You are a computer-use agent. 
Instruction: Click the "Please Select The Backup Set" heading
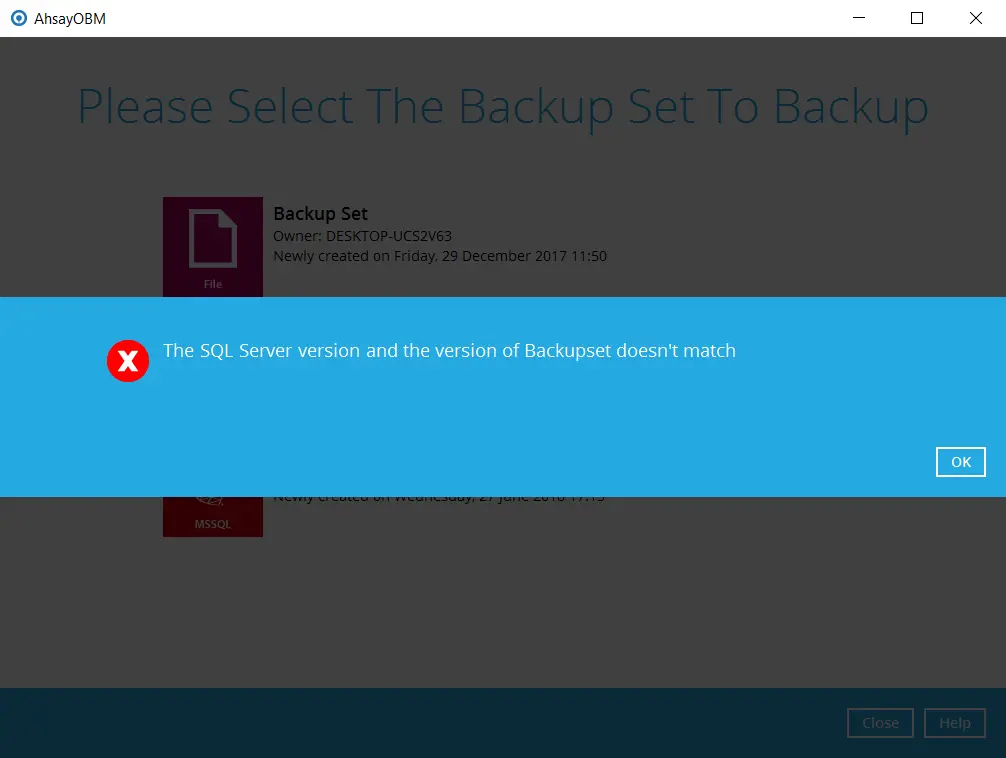point(502,107)
